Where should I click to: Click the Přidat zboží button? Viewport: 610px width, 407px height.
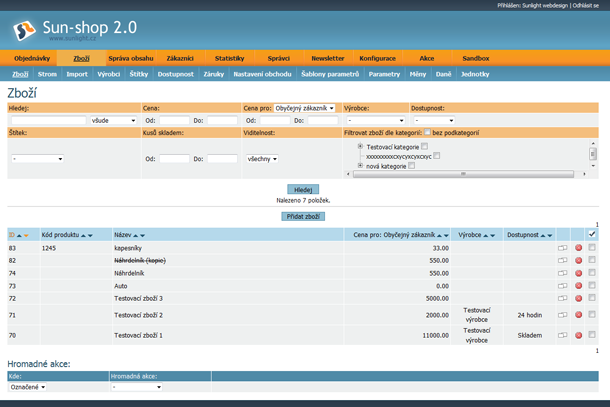(x=303, y=216)
